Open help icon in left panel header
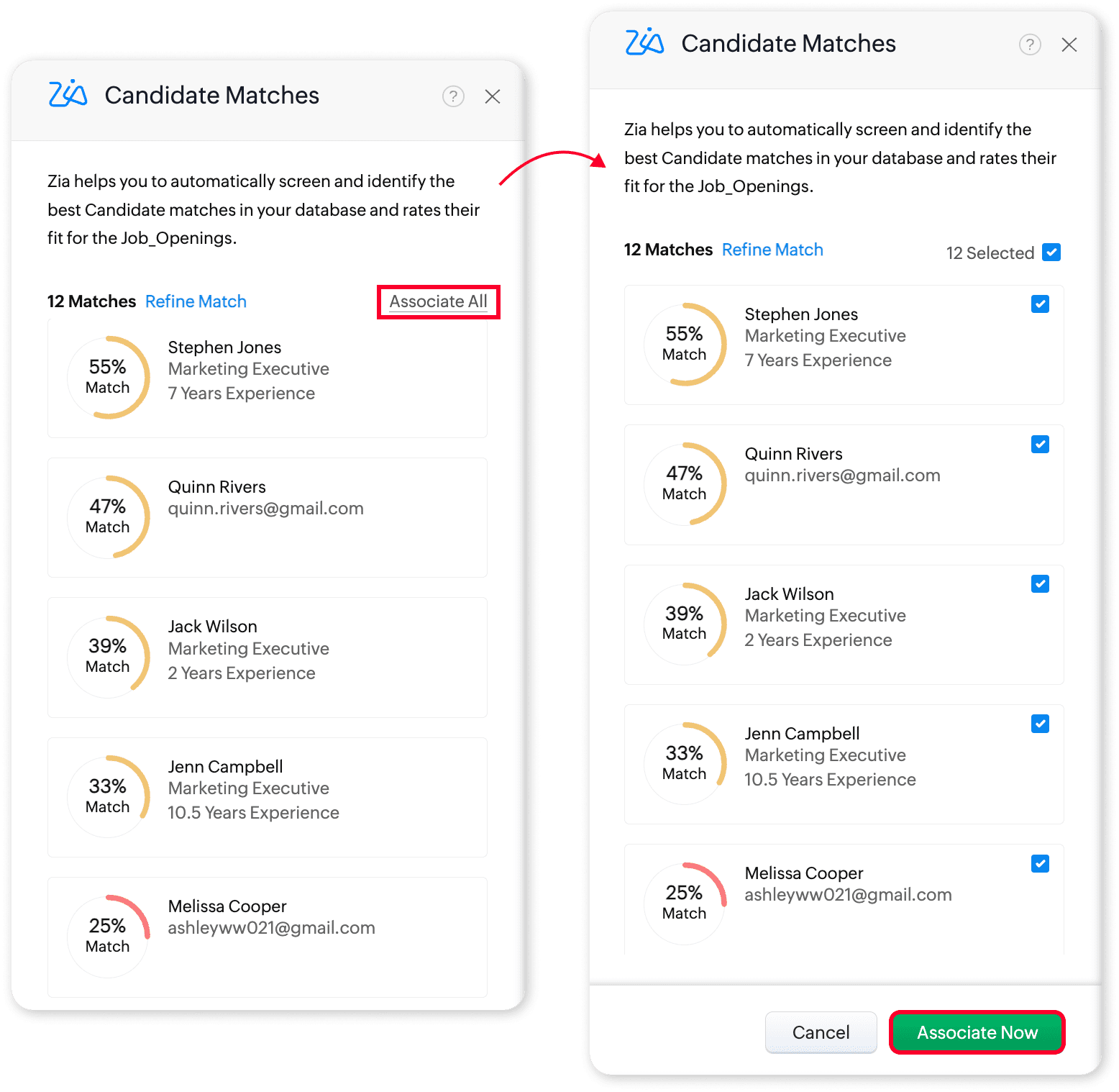Screen dimensions: 1119x1092 [453, 96]
